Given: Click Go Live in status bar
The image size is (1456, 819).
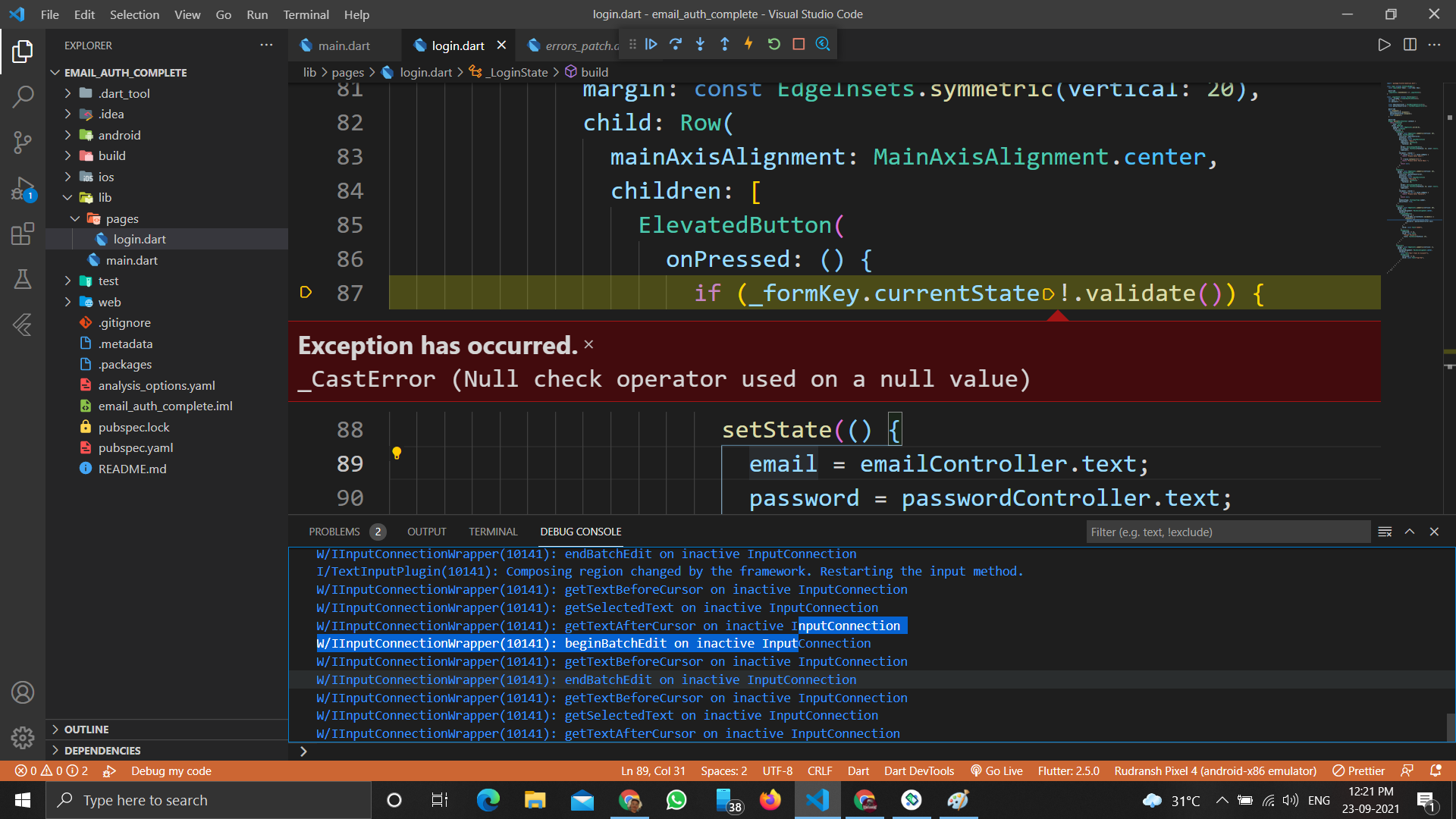Looking at the screenshot, I should tap(996, 770).
